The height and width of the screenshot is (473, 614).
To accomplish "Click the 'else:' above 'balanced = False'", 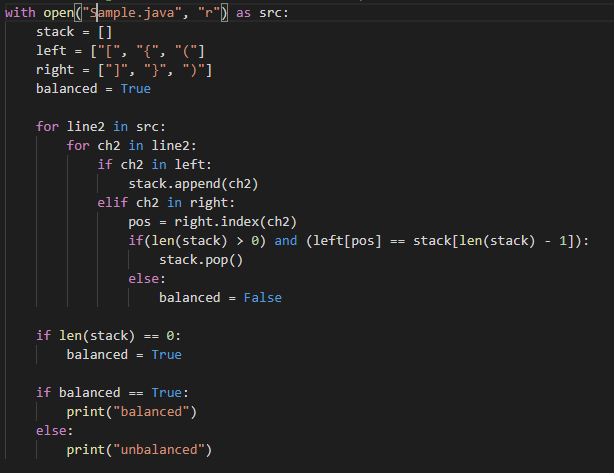I will [147, 279].
